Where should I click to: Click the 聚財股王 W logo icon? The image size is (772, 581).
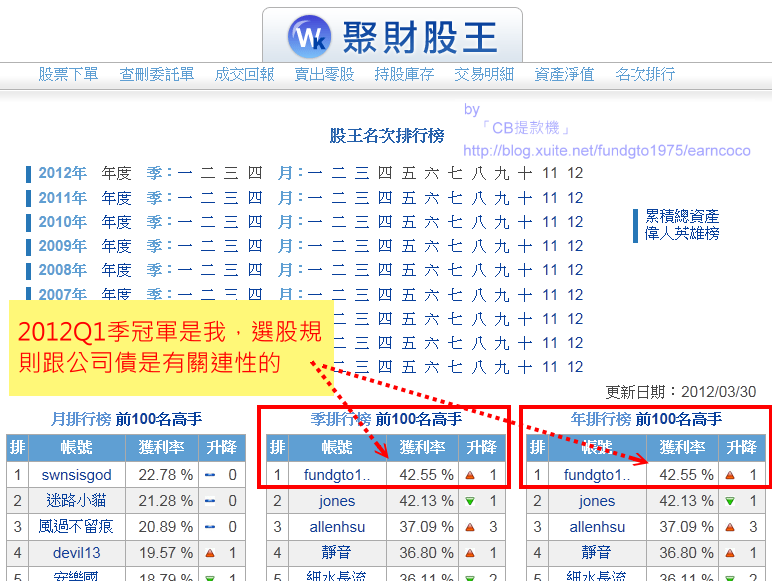pyautogui.click(x=309, y=36)
